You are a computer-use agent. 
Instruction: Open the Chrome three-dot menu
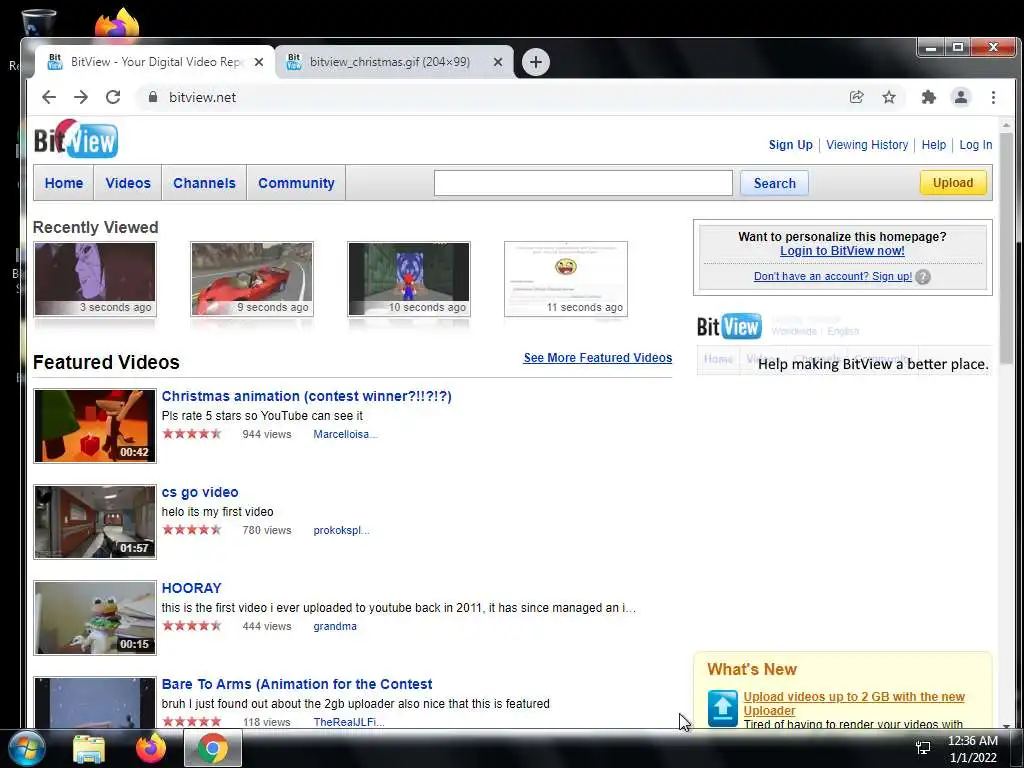993,97
